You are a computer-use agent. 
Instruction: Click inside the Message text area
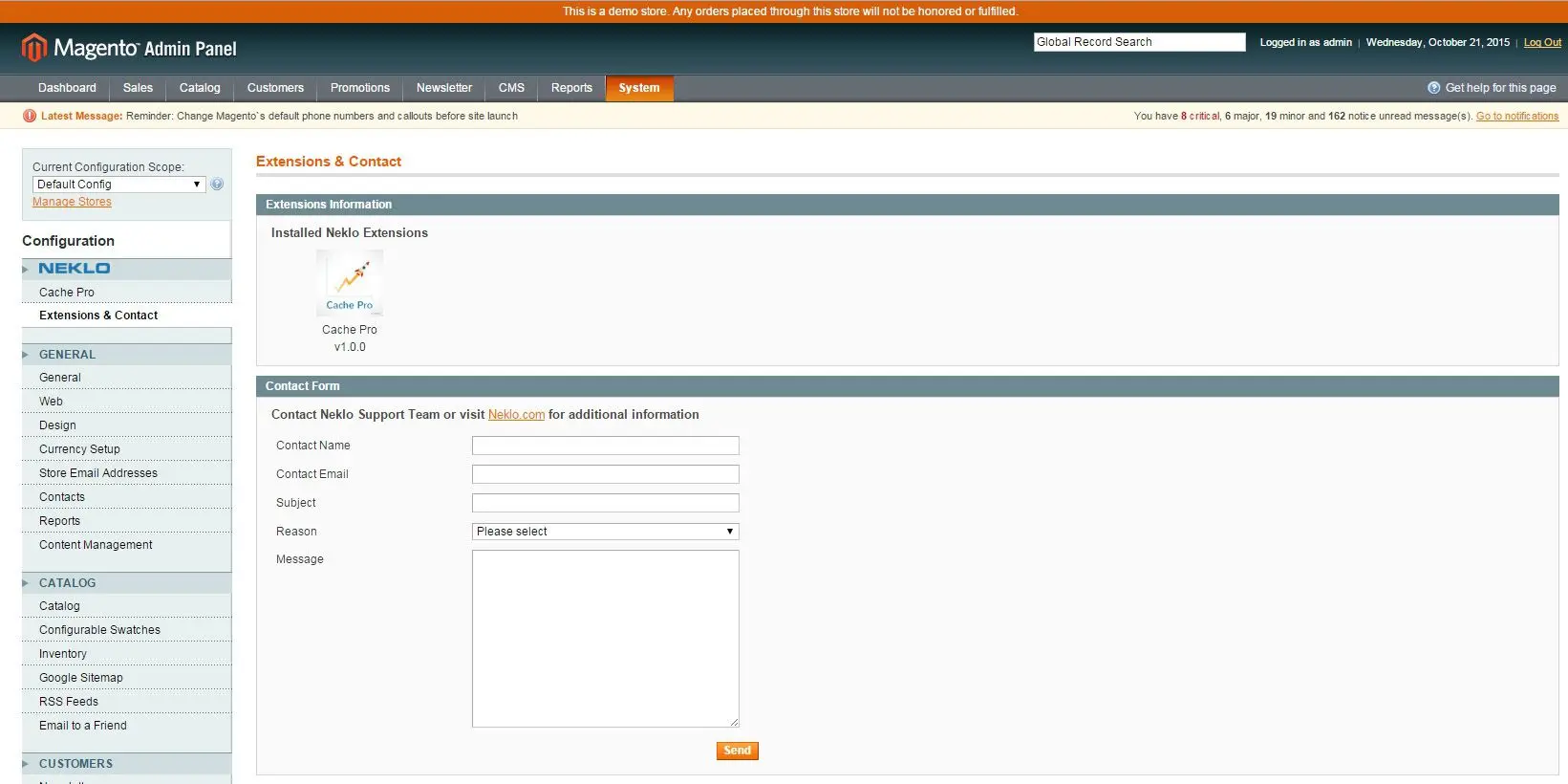605,639
